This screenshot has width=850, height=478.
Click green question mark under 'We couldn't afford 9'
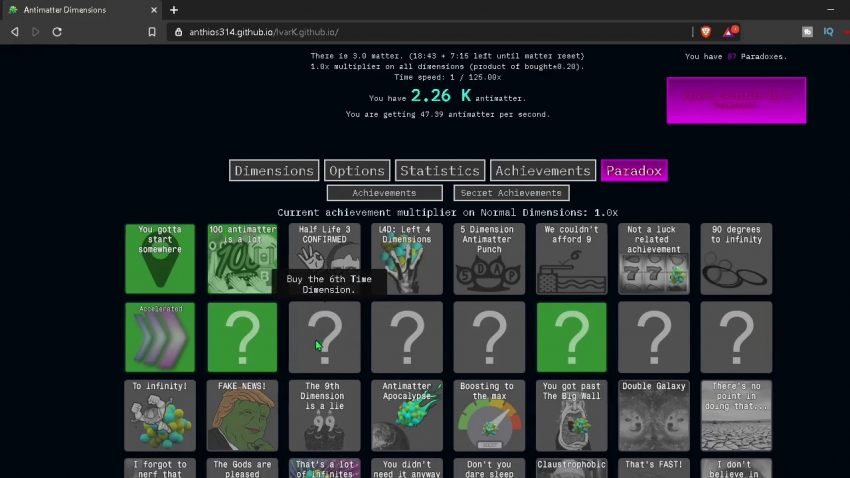[x=571, y=337]
